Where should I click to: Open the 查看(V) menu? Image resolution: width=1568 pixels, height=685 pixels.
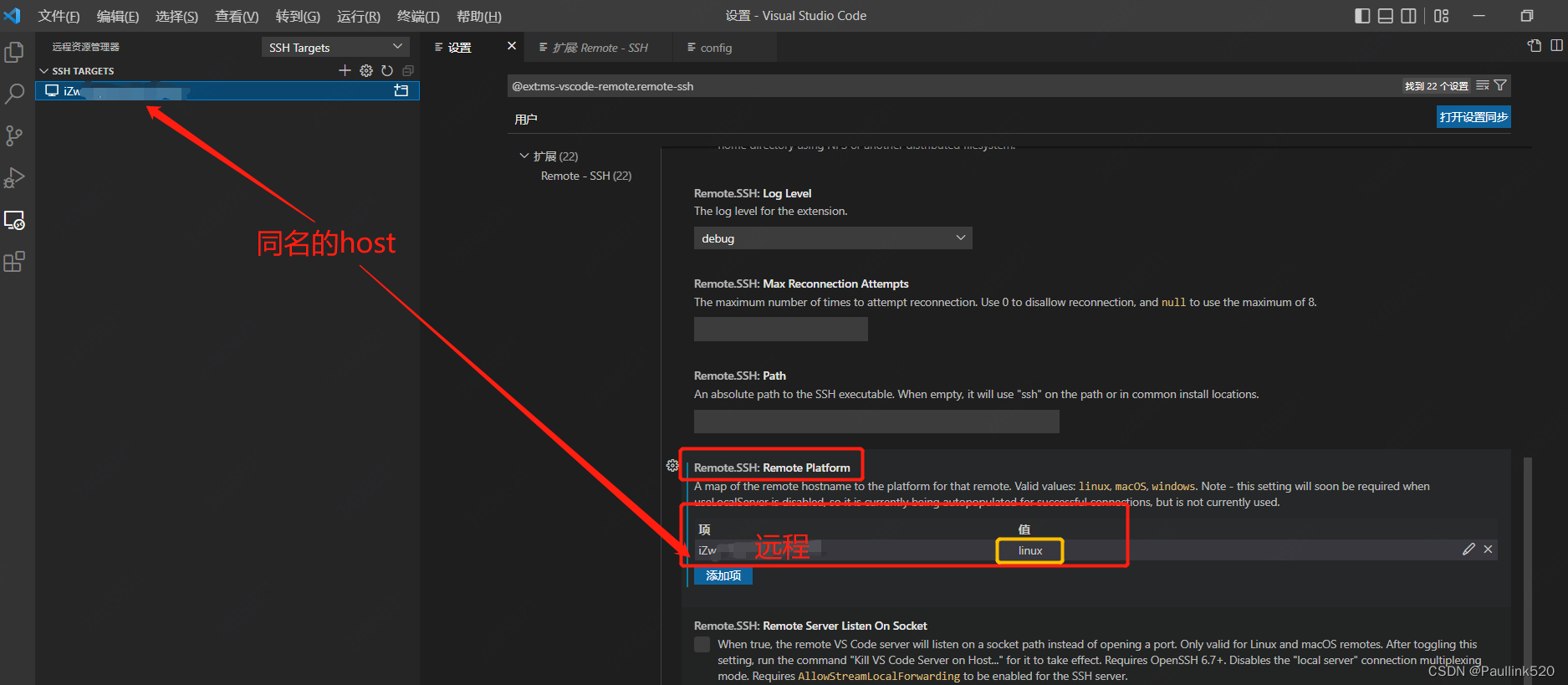[x=237, y=16]
